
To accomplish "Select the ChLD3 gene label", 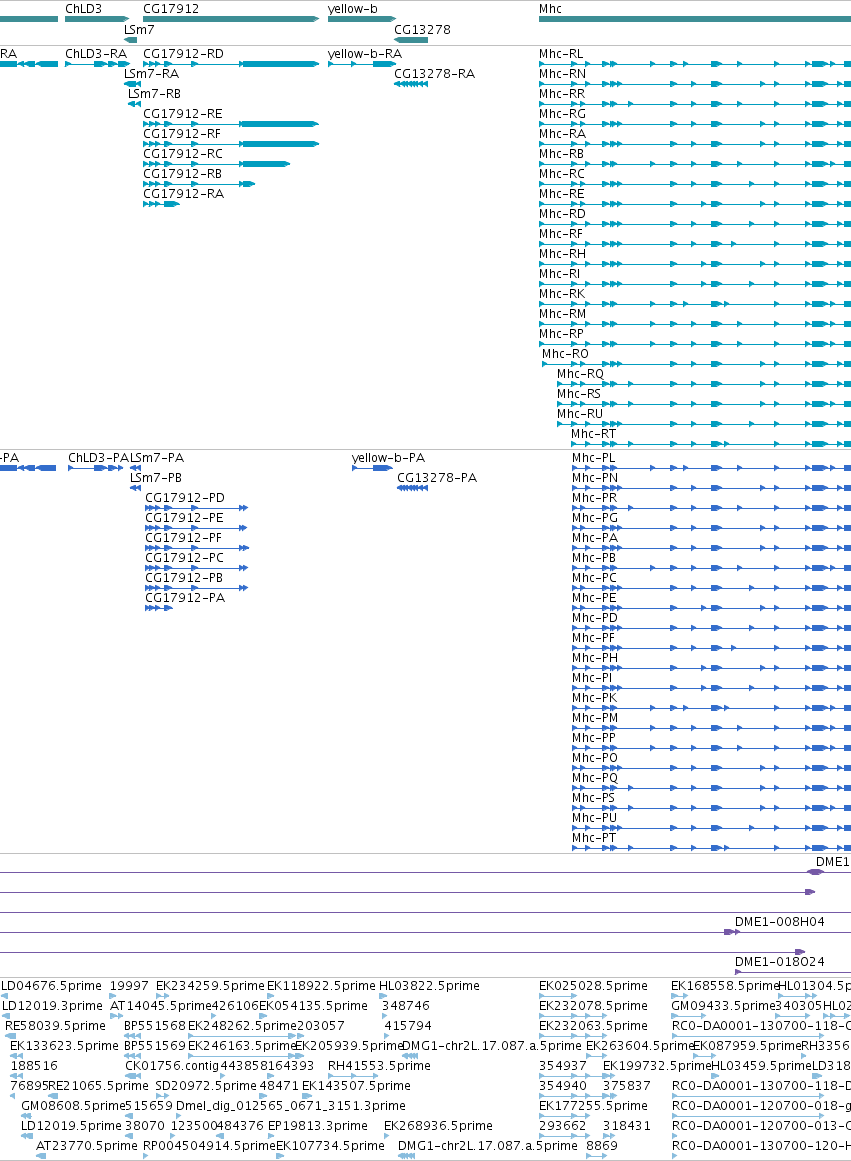I will pos(84,9).
